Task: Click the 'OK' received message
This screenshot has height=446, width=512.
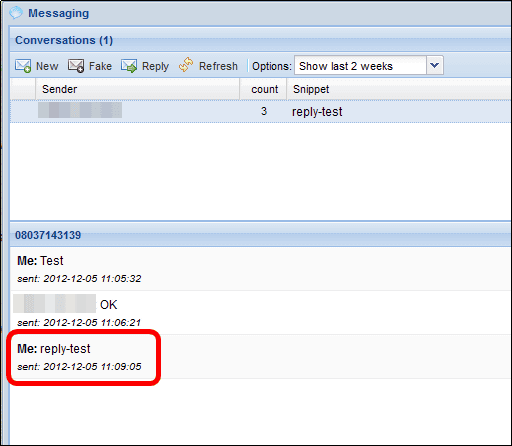Action: (x=109, y=305)
